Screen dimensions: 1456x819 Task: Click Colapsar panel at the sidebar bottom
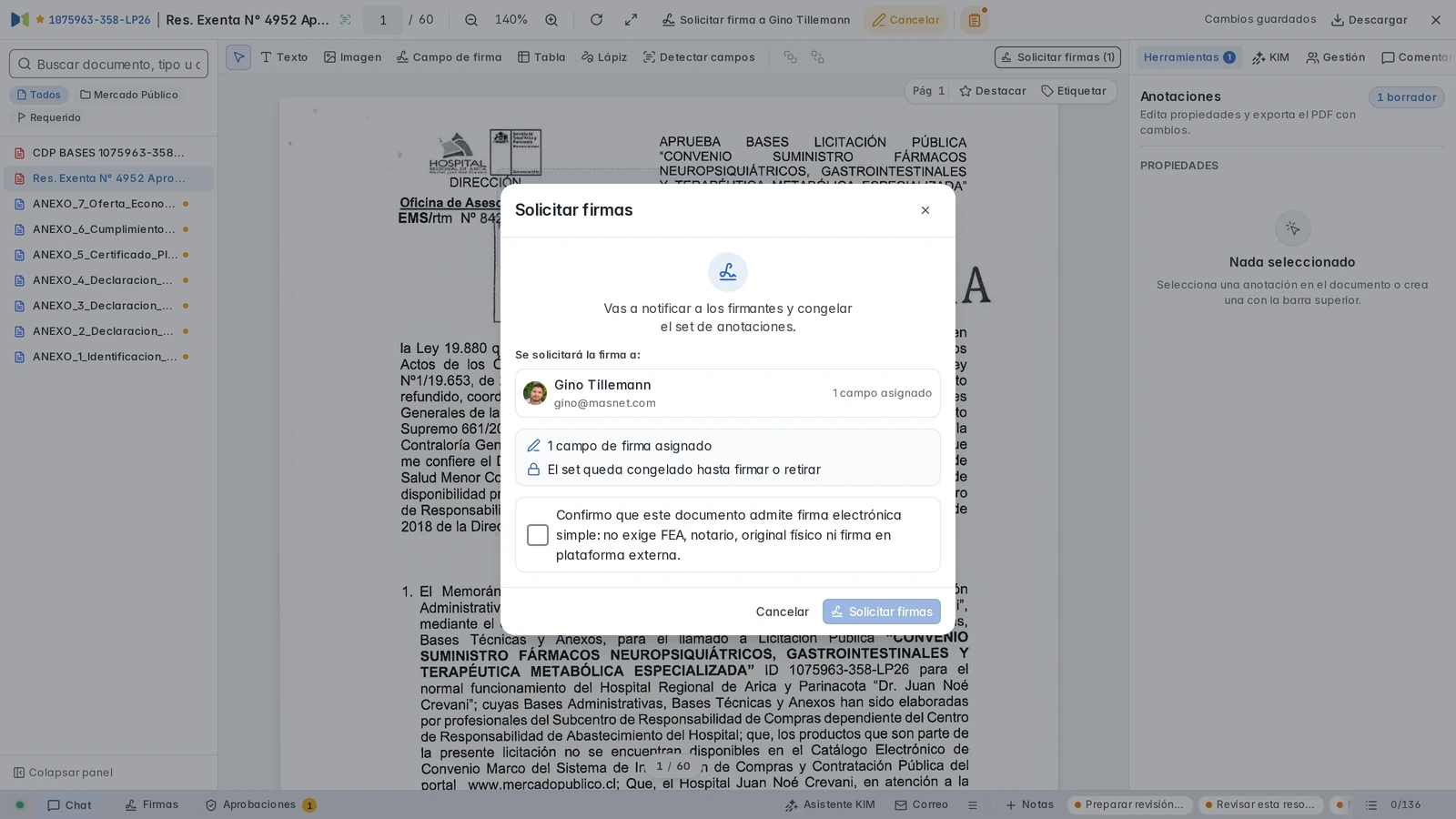click(x=64, y=773)
